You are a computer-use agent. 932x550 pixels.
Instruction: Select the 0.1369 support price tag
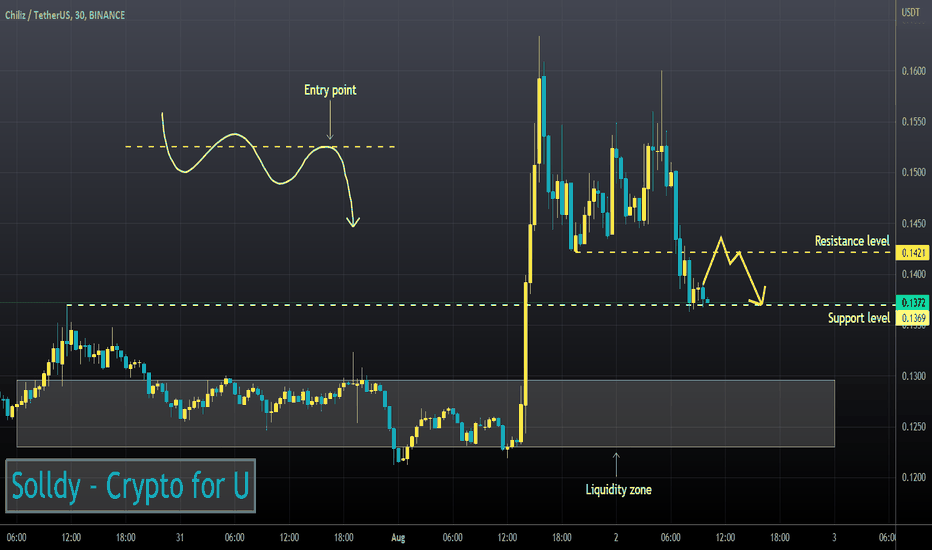click(x=912, y=318)
